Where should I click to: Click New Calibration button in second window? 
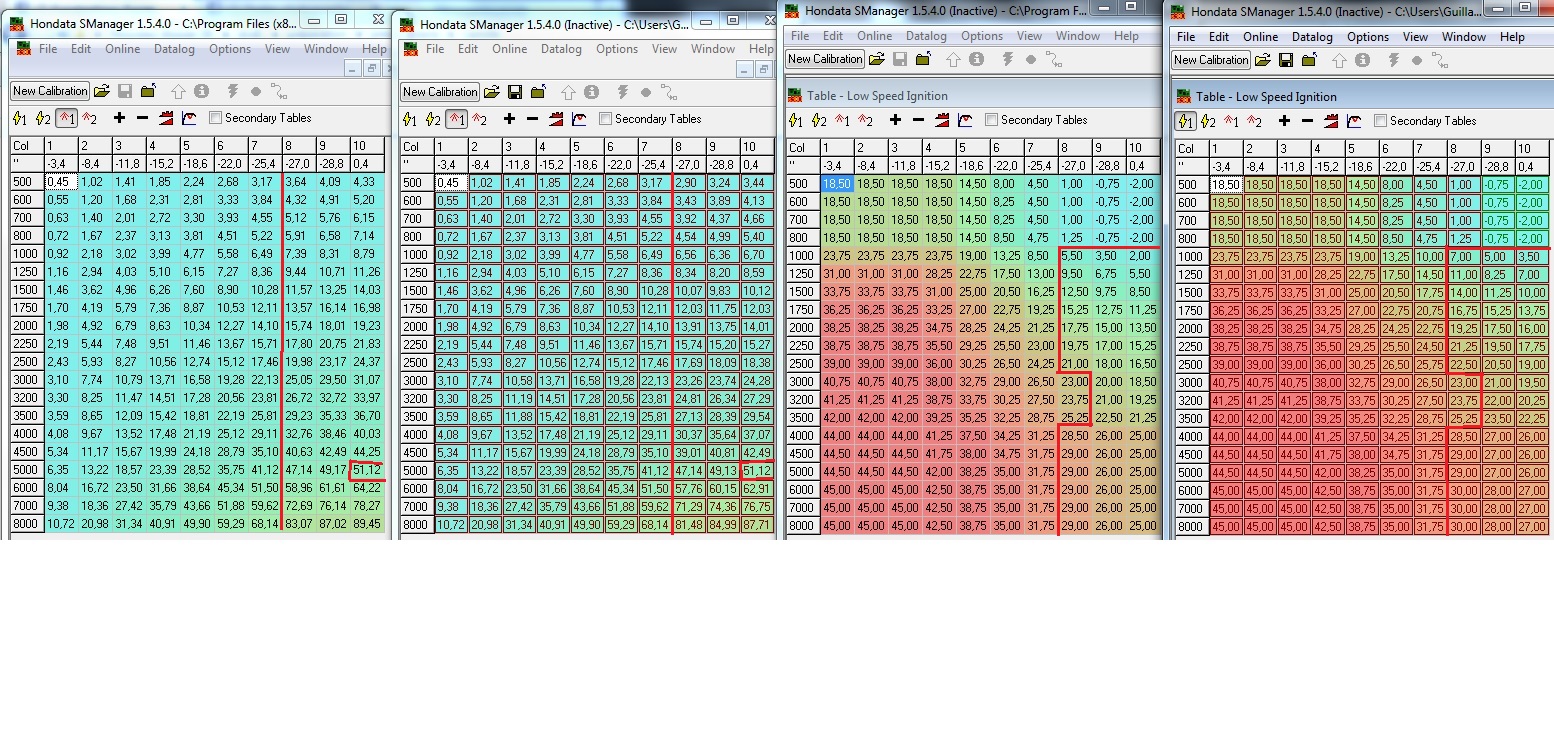point(440,92)
